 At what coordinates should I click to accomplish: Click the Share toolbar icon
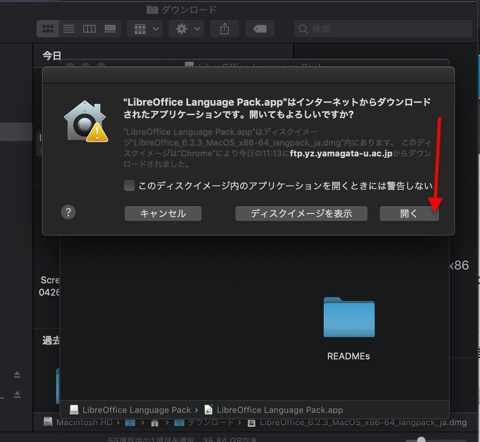coord(224,29)
